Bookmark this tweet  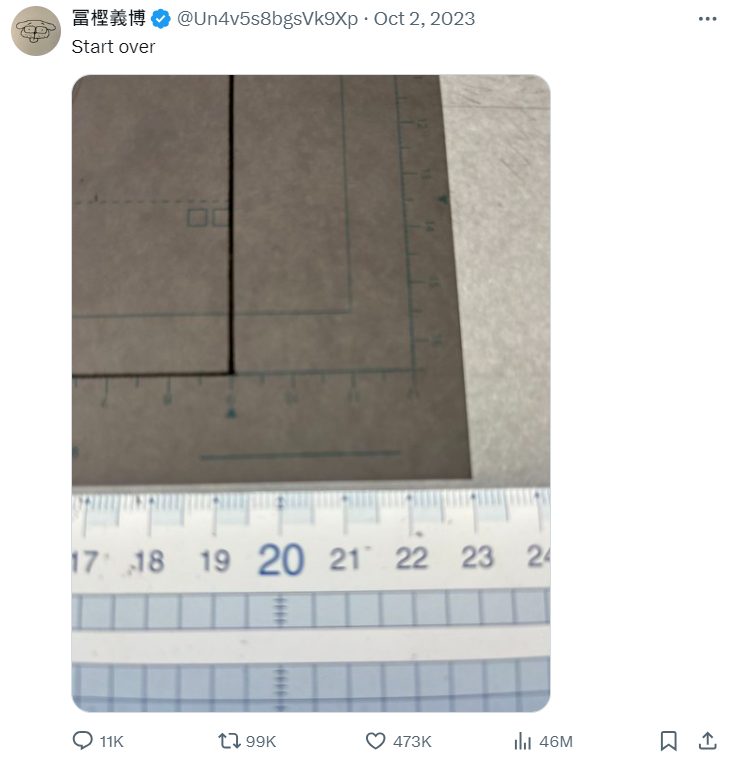point(669,741)
